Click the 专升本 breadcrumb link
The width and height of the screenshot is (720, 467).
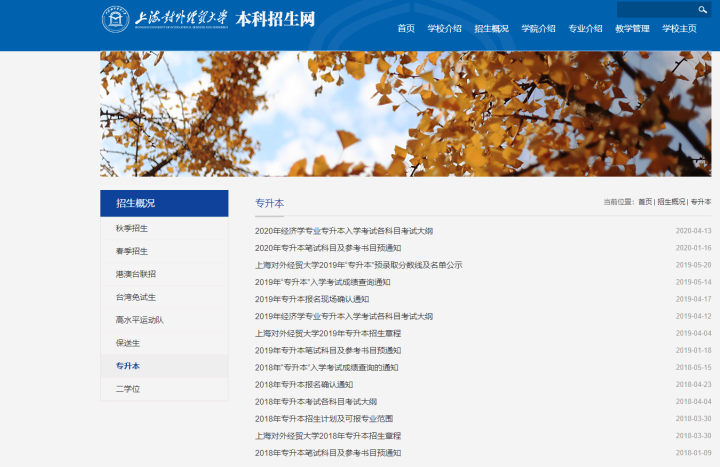(x=701, y=202)
